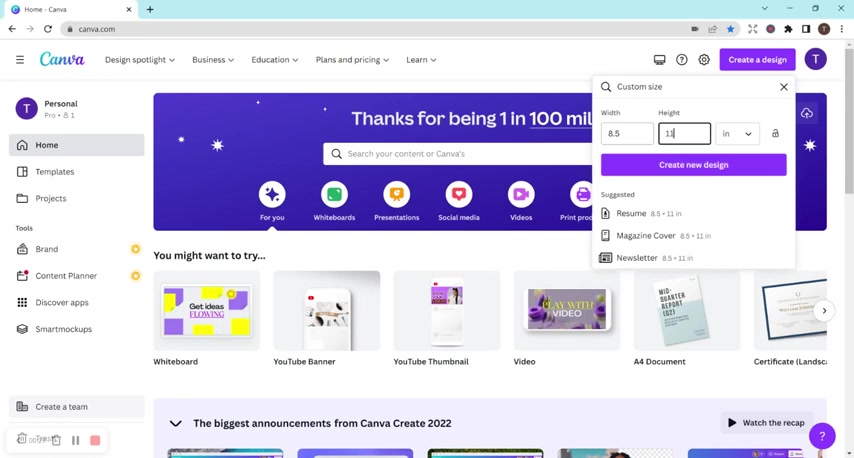Open browser three-dot menu
854x458 pixels.
pos(842,29)
